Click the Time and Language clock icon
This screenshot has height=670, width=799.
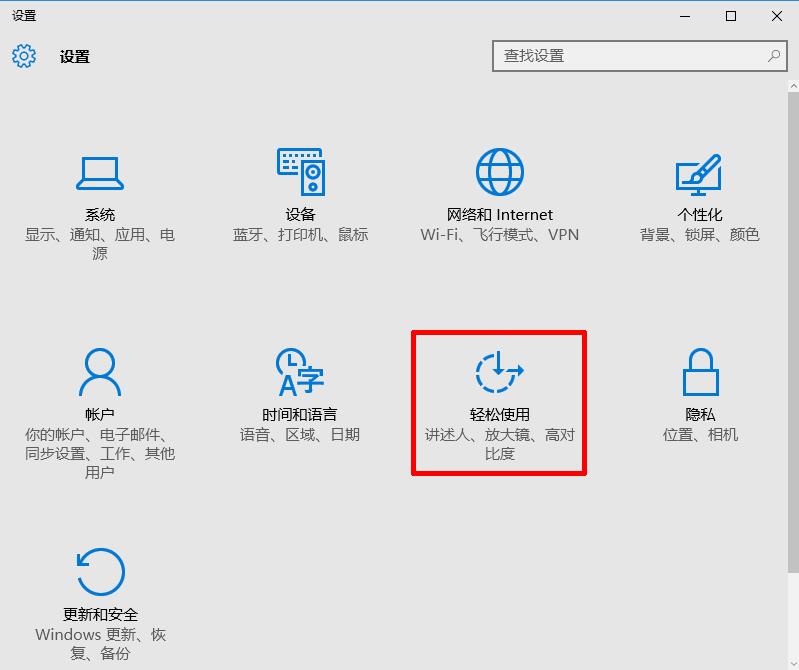tap(299, 373)
